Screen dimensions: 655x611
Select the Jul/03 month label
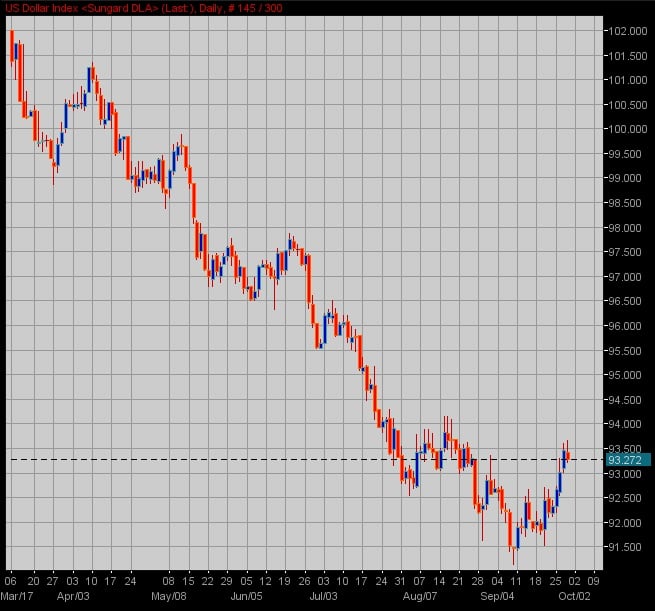pos(324,596)
